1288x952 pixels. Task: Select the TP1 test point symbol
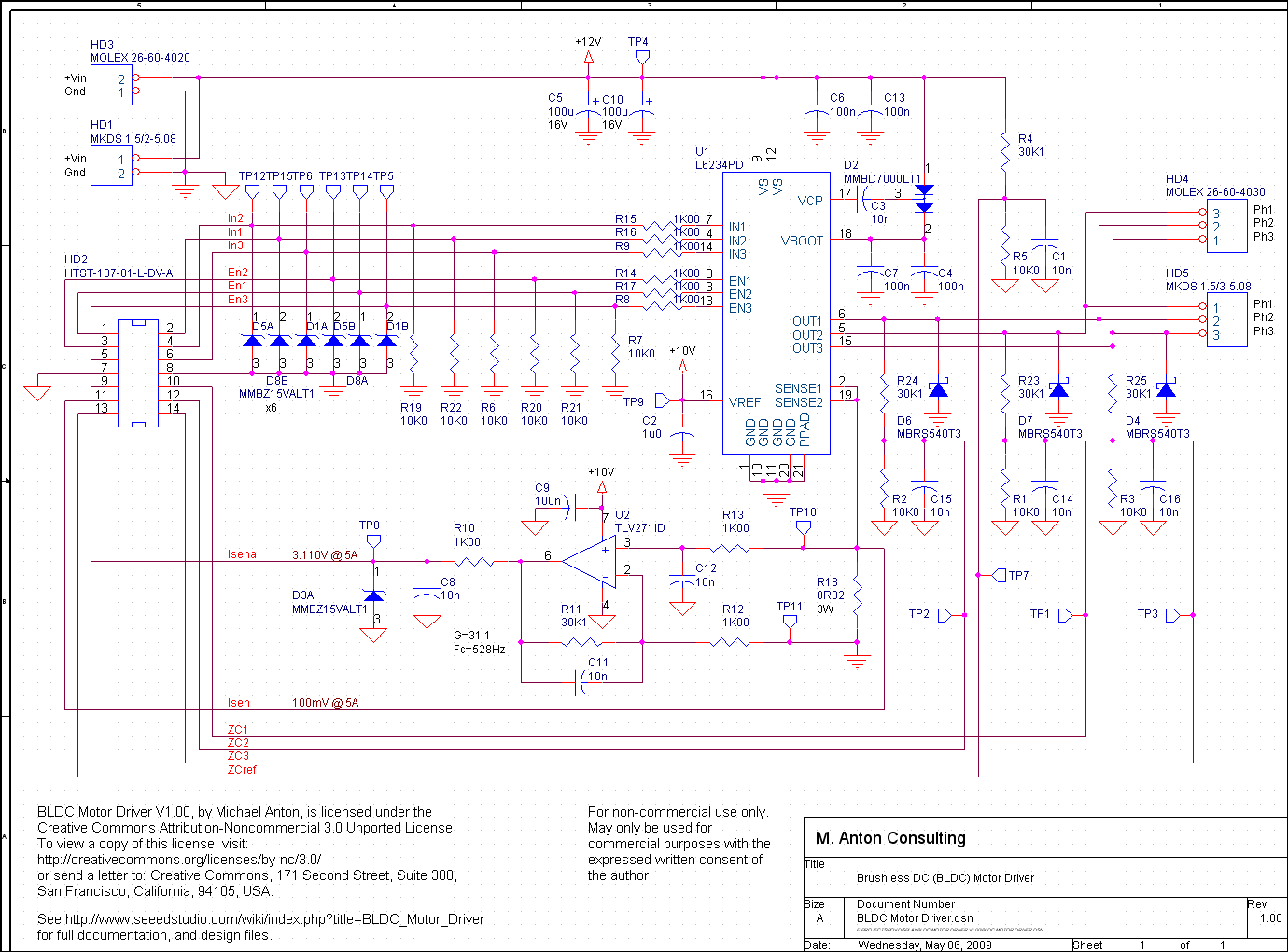[x=1066, y=615]
